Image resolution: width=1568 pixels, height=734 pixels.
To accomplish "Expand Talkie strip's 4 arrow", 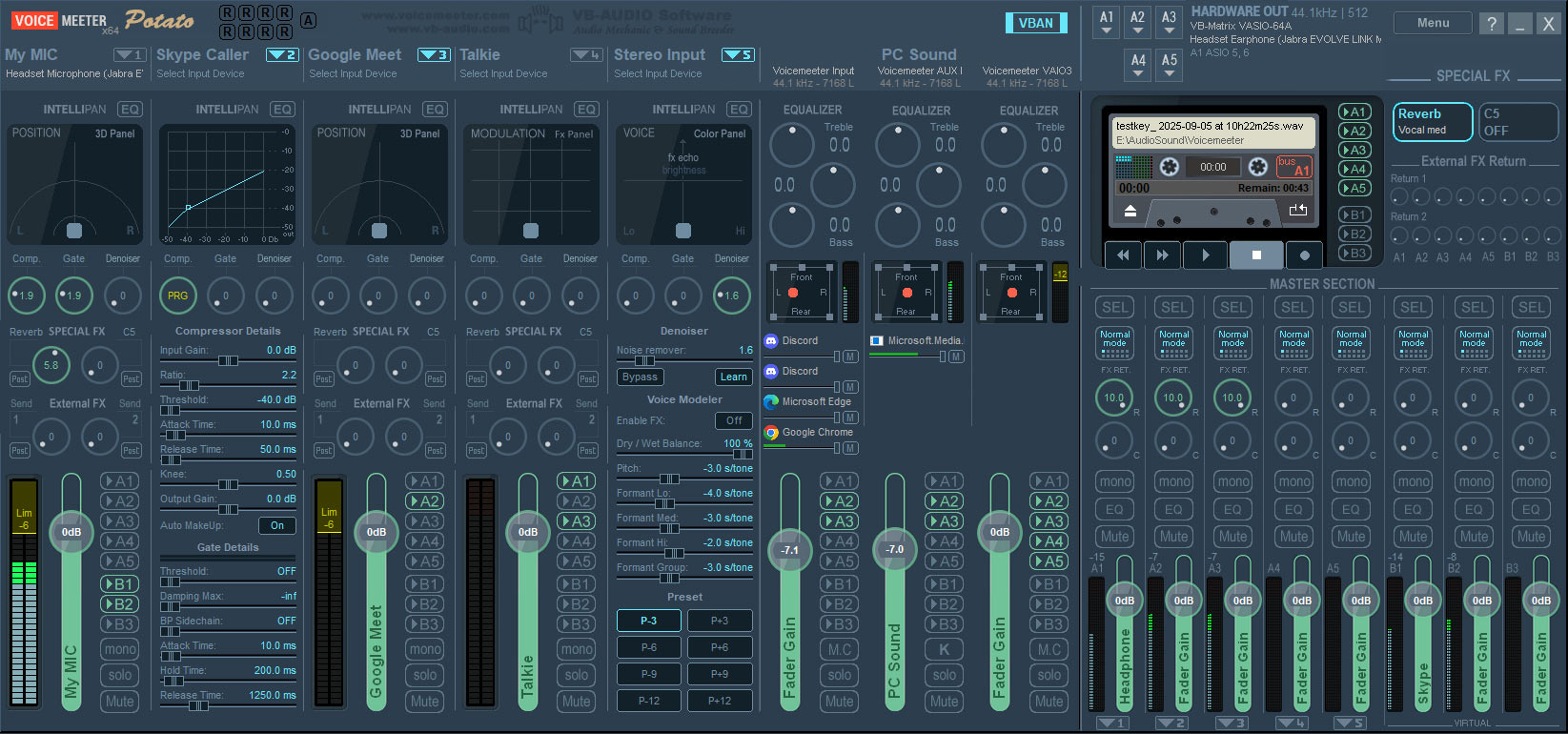I will pyautogui.click(x=586, y=55).
